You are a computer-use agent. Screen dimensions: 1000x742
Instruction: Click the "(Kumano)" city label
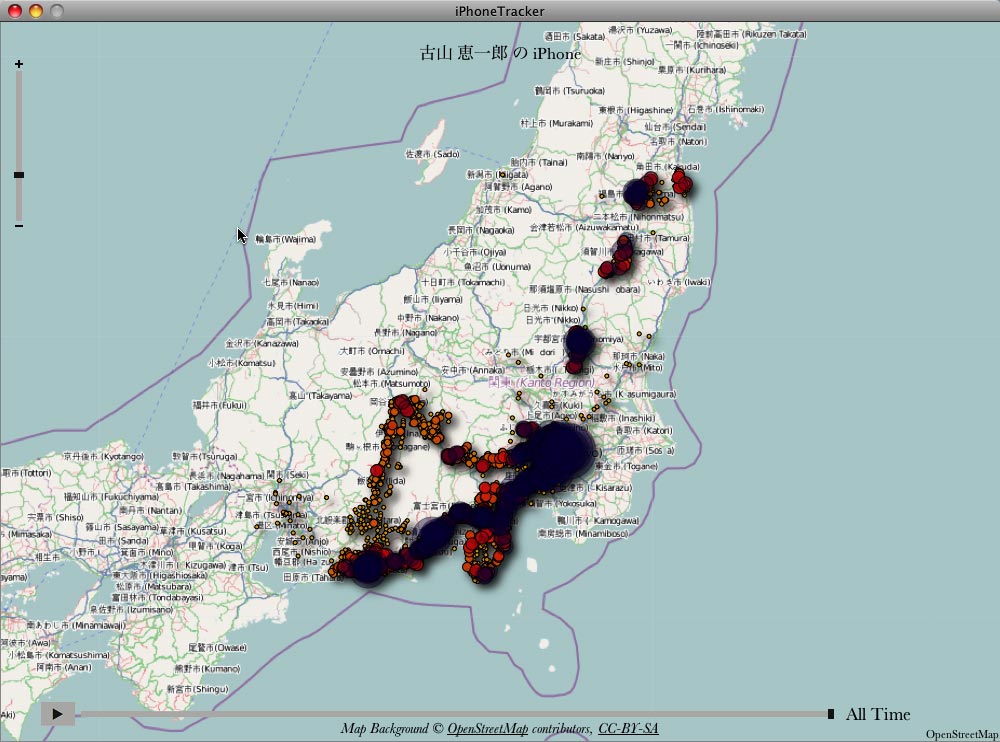[x=220, y=669]
